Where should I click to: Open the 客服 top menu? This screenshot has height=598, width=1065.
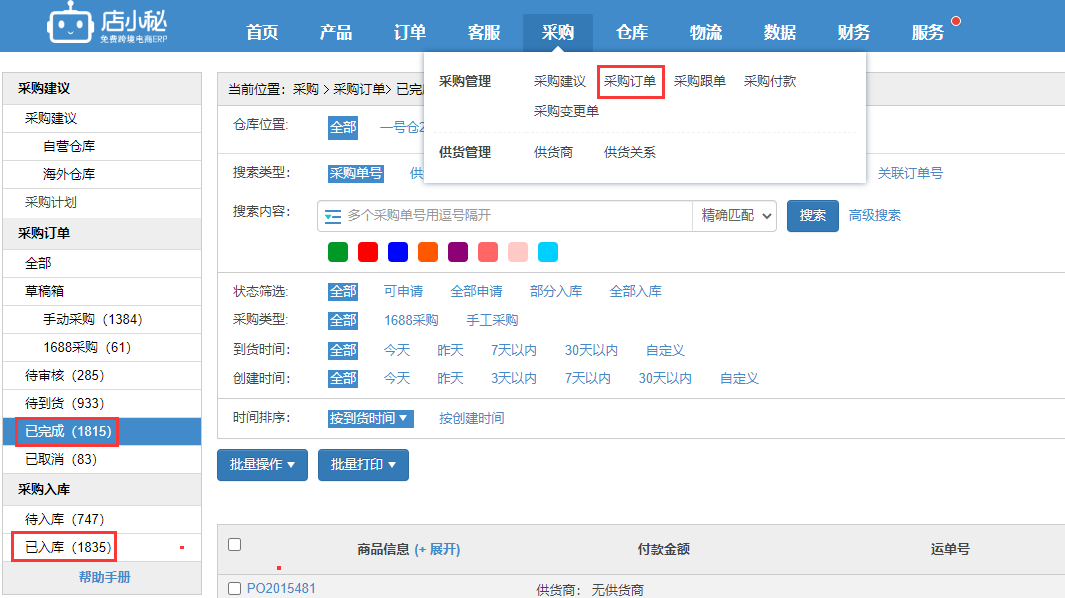click(484, 32)
